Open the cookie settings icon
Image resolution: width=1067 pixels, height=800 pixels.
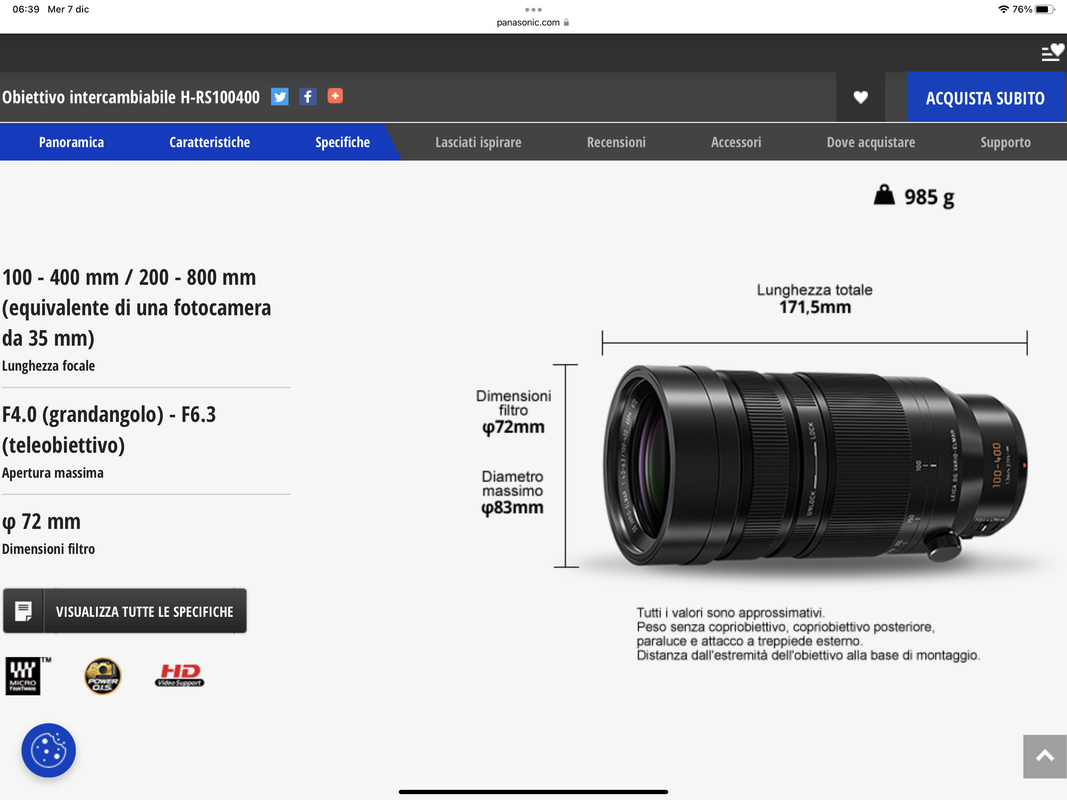pos(48,750)
